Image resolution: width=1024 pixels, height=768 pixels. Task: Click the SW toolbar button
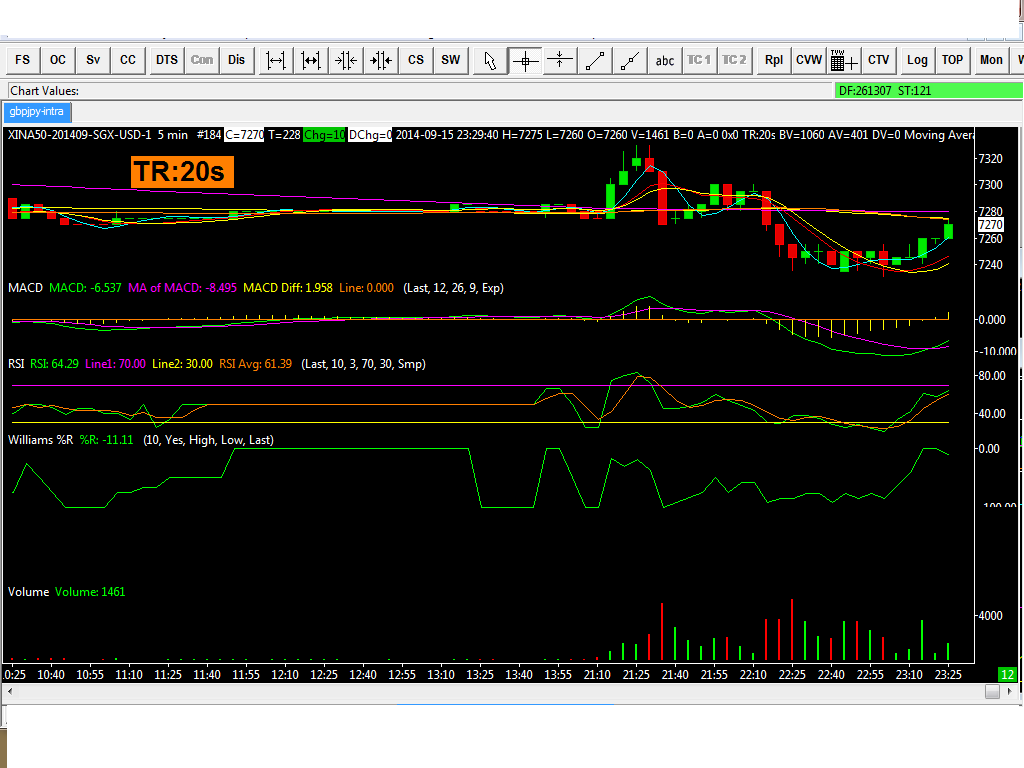point(451,60)
